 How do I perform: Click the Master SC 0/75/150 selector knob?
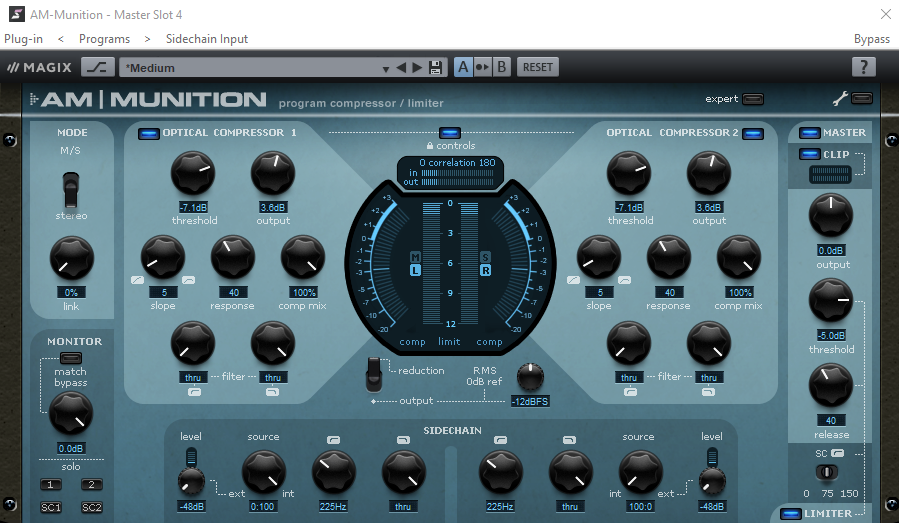click(827, 472)
